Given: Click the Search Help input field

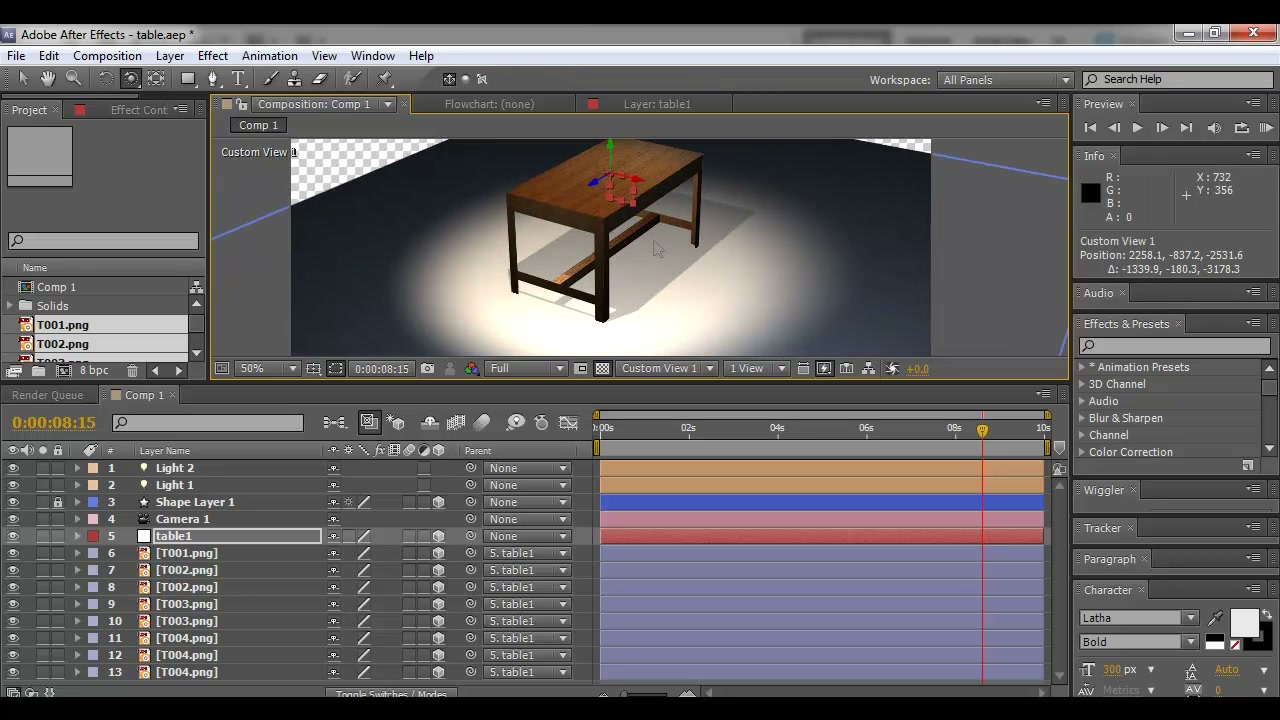Looking at the screenshot, I should click(x=1179, y=79).
